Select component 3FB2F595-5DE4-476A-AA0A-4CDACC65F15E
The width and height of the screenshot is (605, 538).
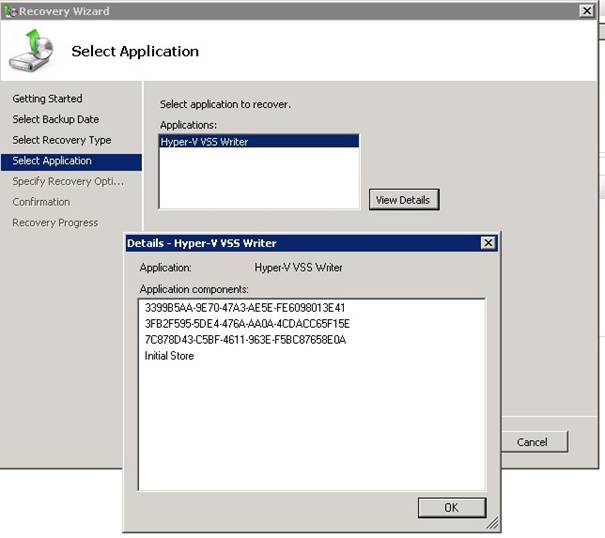point(247,324)
